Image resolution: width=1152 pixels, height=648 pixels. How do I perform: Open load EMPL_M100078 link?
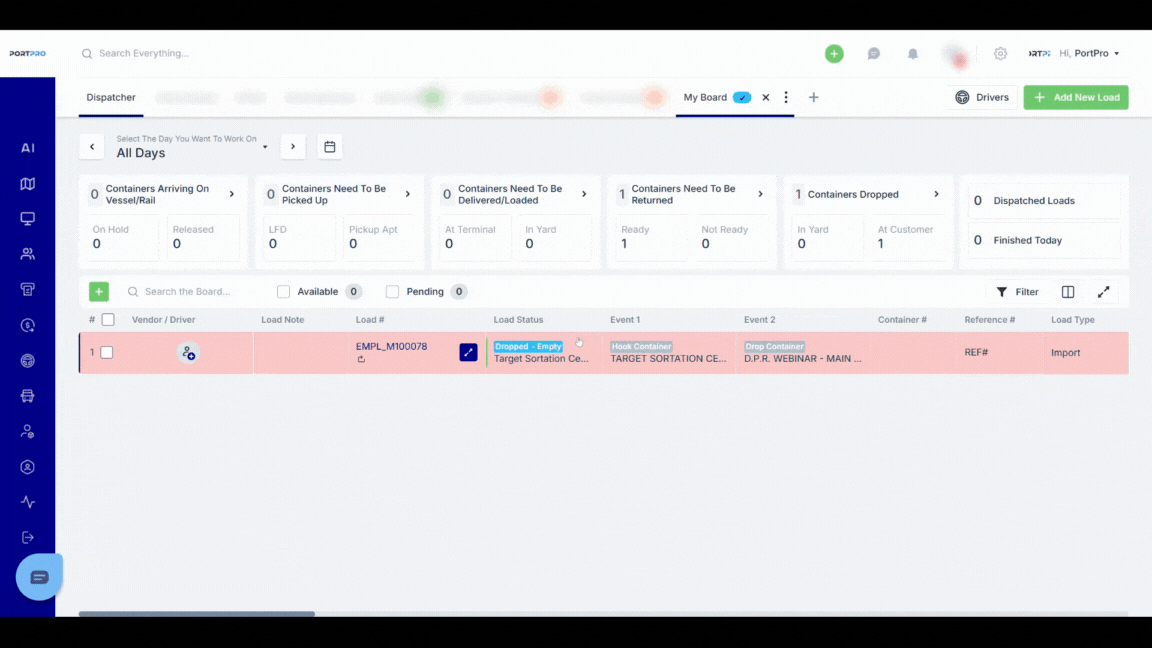click(x=391, y=346)
